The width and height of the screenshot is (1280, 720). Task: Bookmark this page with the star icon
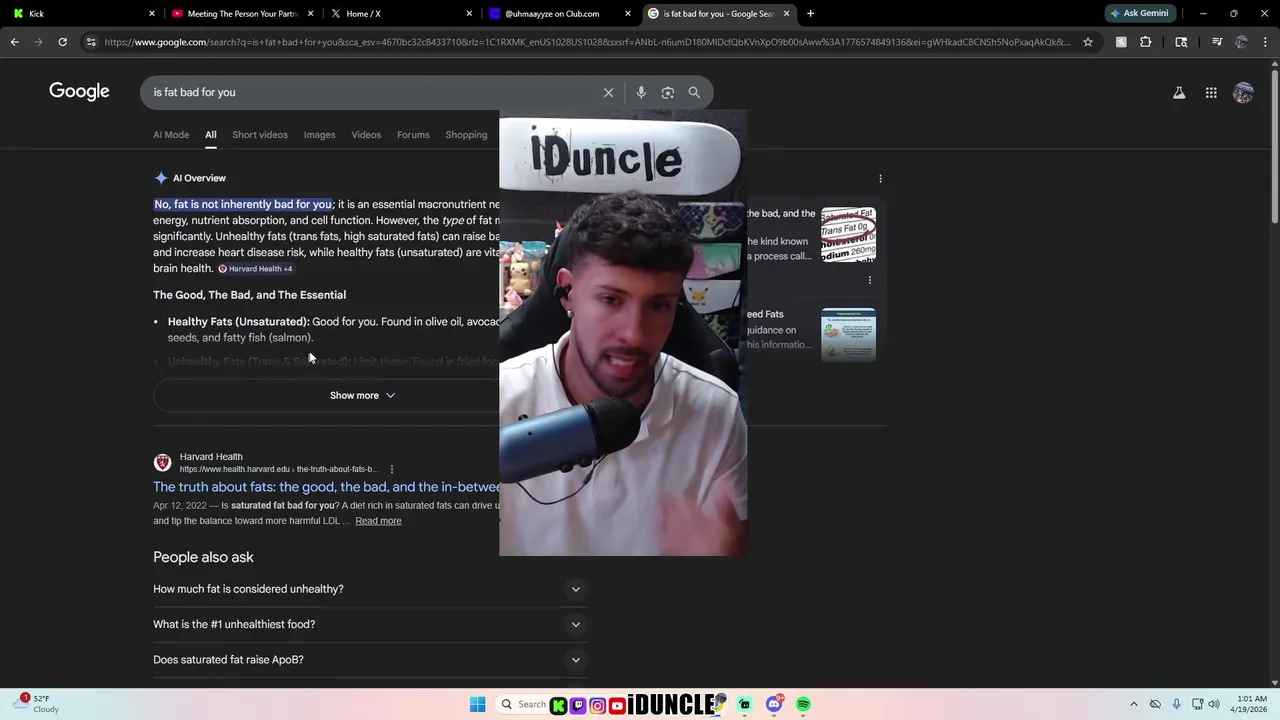tap(1088, 42)
